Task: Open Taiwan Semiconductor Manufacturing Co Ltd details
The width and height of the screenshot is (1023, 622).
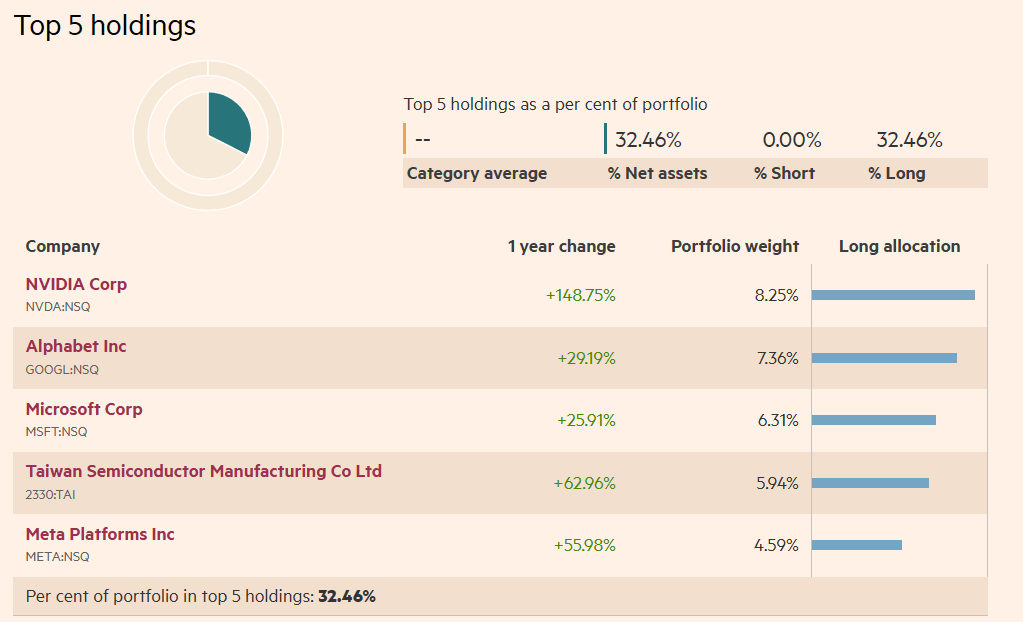Action: click(203, 471)
